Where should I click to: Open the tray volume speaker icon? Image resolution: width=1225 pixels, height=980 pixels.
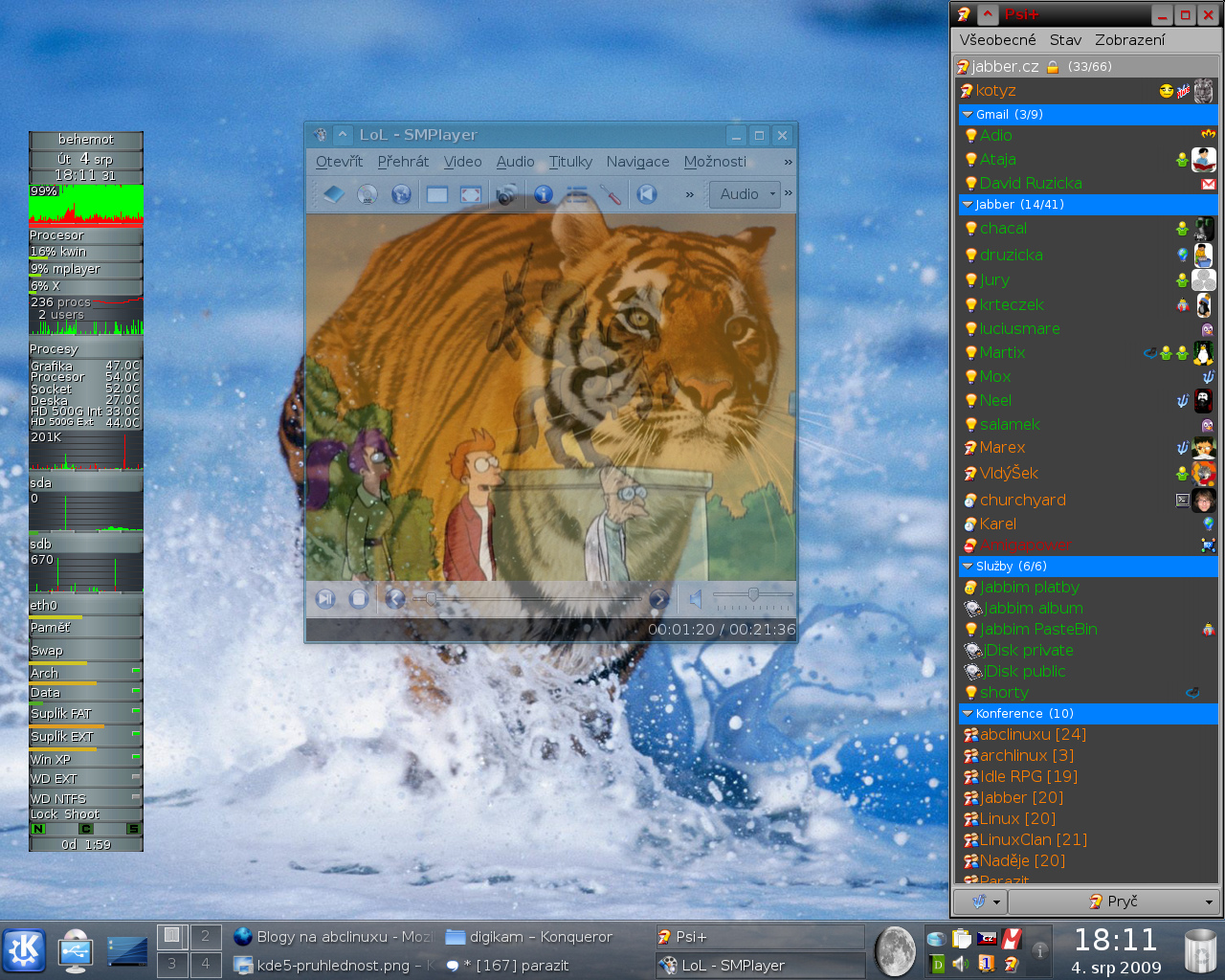(961, 964)
